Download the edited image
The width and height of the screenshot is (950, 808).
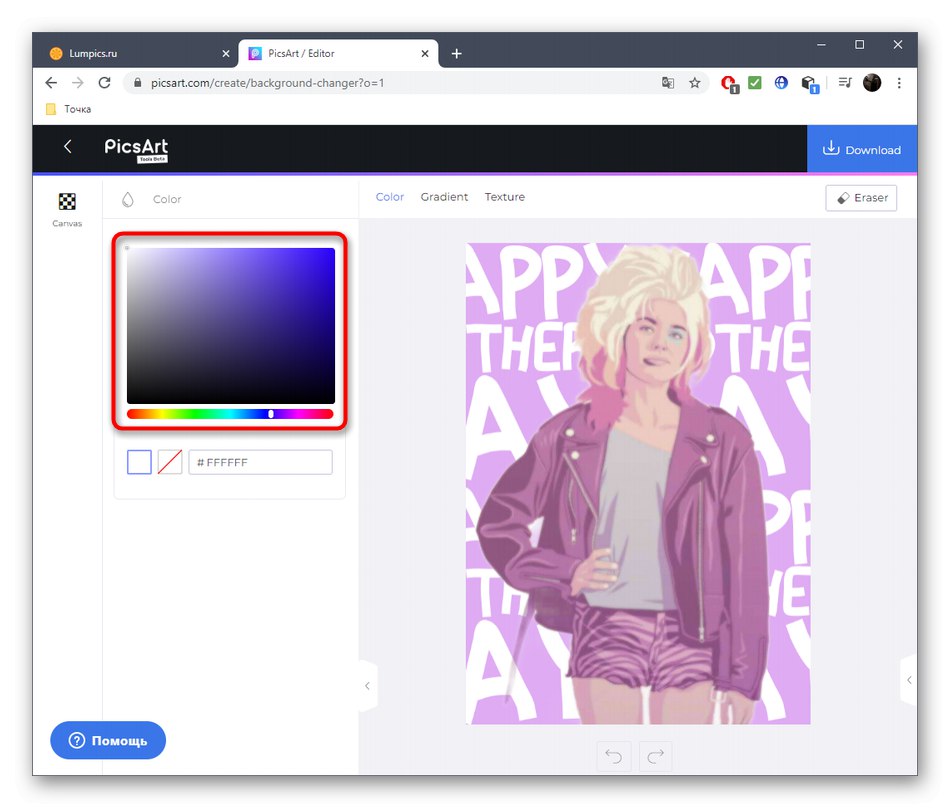pos(862,150)
